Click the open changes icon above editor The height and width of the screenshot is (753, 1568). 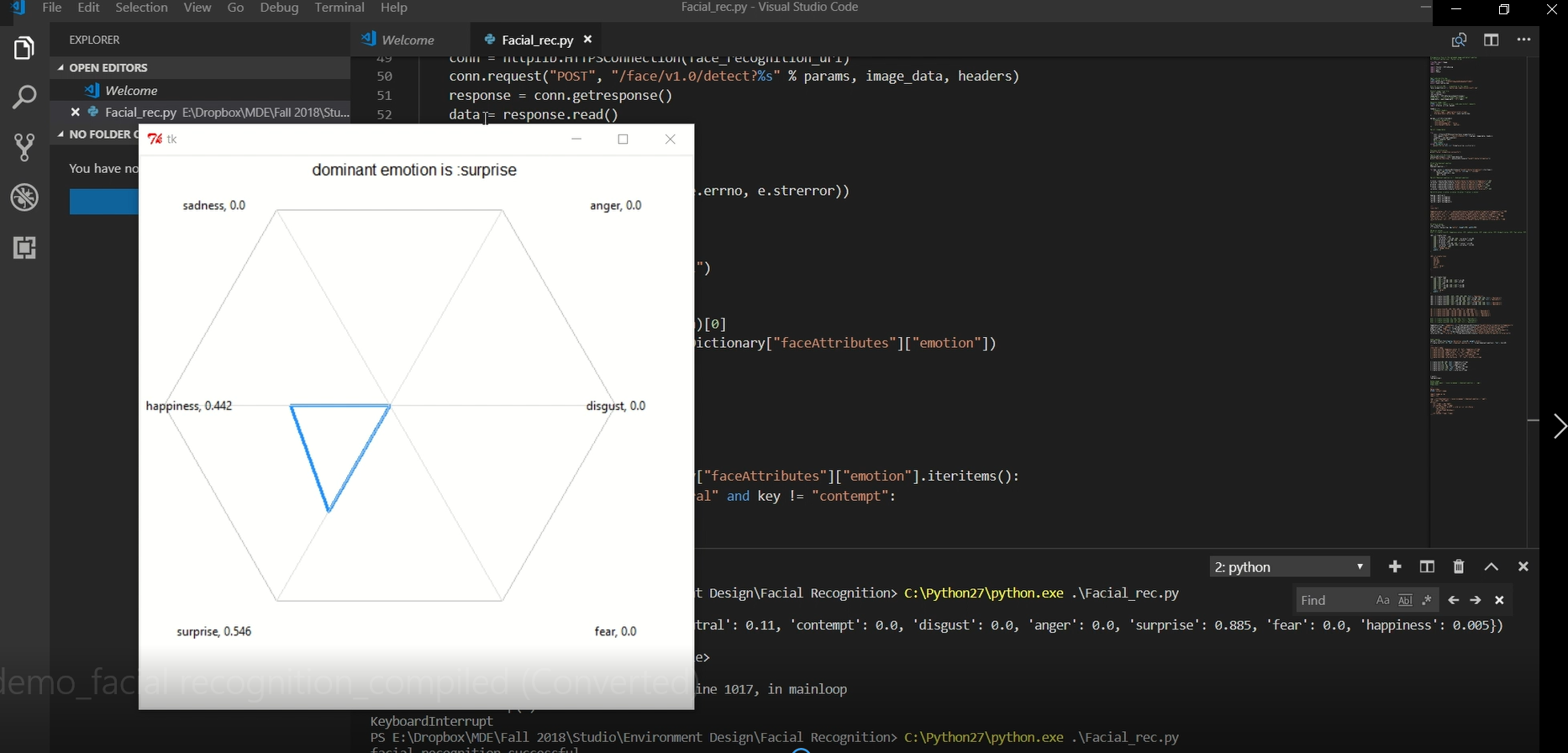pyautogui.click(x=1459, y=39)
